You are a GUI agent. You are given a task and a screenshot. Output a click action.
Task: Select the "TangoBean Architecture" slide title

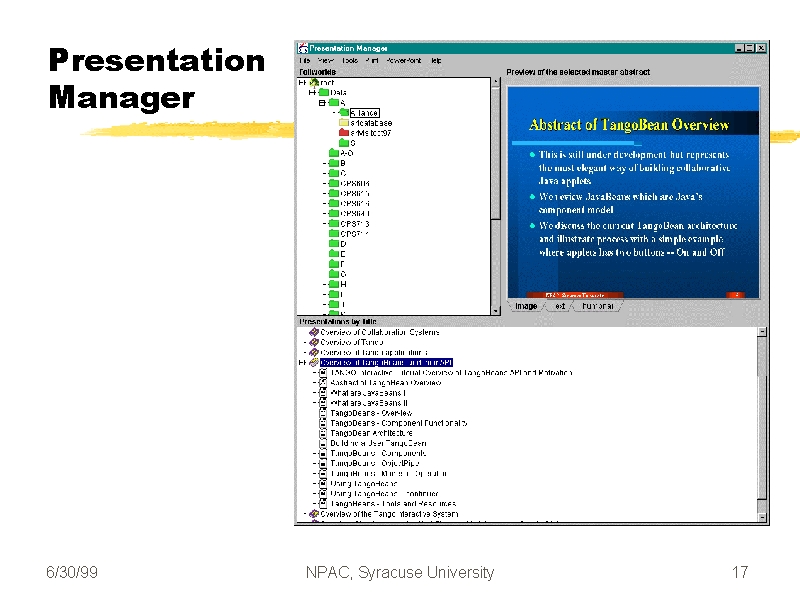(x=371, y=433)
